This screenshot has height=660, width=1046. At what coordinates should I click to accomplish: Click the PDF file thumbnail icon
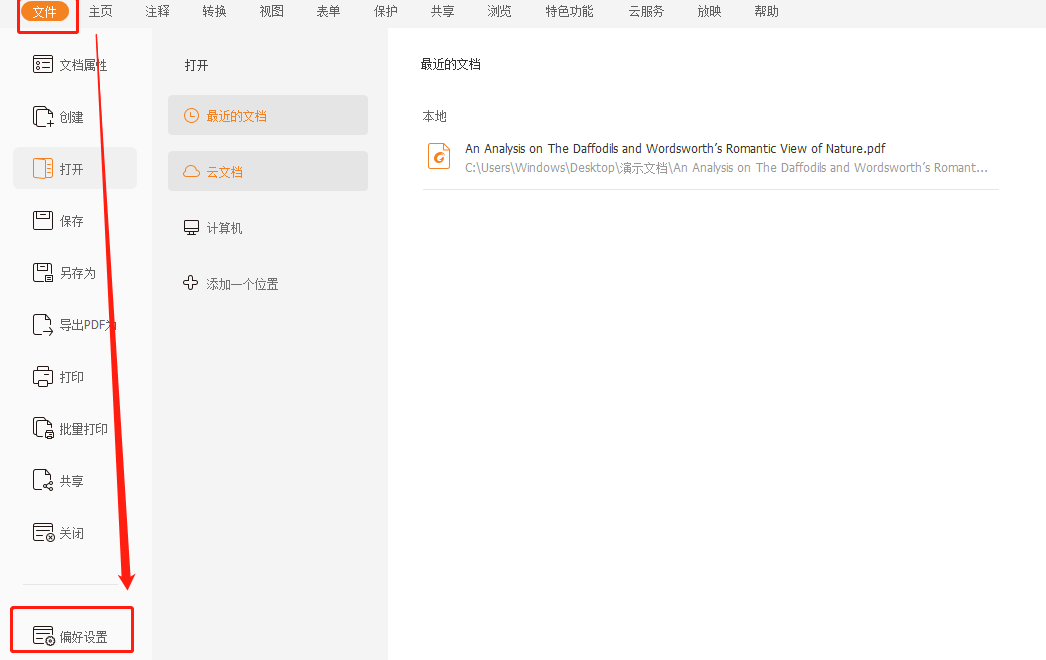click(x=439, y=158)
